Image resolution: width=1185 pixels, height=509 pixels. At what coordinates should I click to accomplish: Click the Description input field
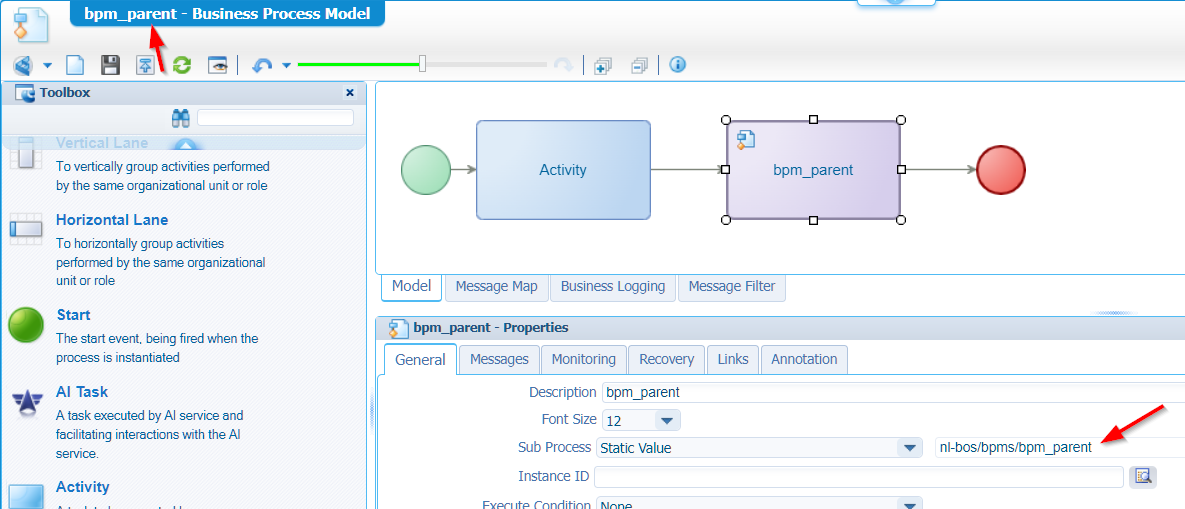pos(890,392)
